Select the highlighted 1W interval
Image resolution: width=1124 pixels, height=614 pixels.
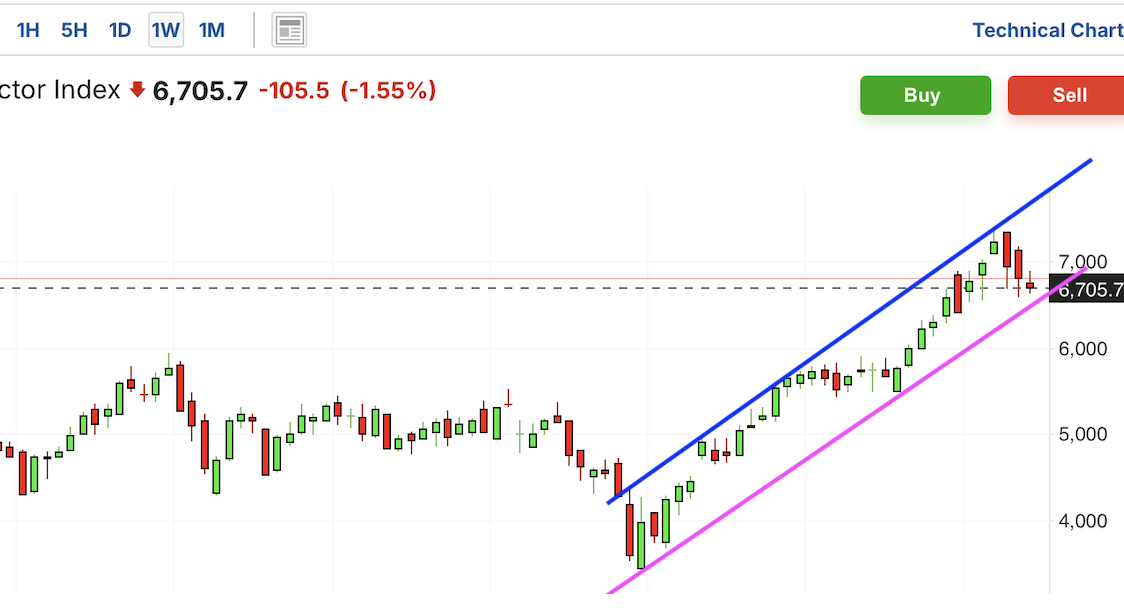coord(166,30)
